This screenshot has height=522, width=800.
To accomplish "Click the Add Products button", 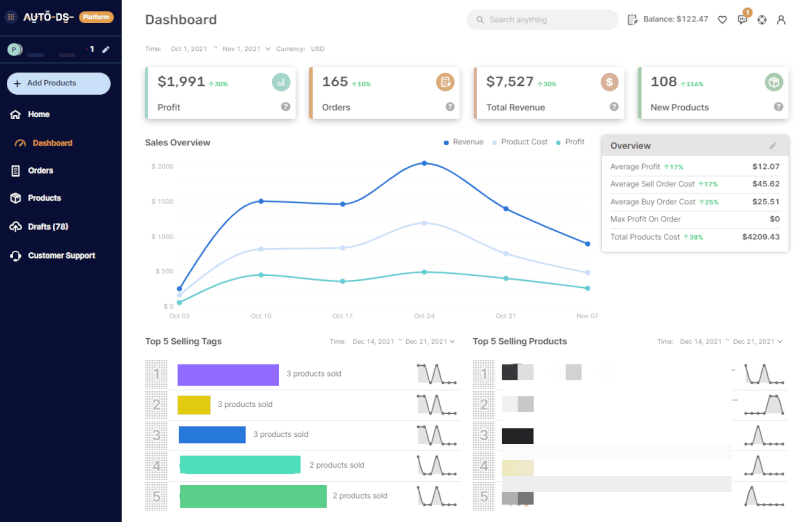I will (58, 83).
